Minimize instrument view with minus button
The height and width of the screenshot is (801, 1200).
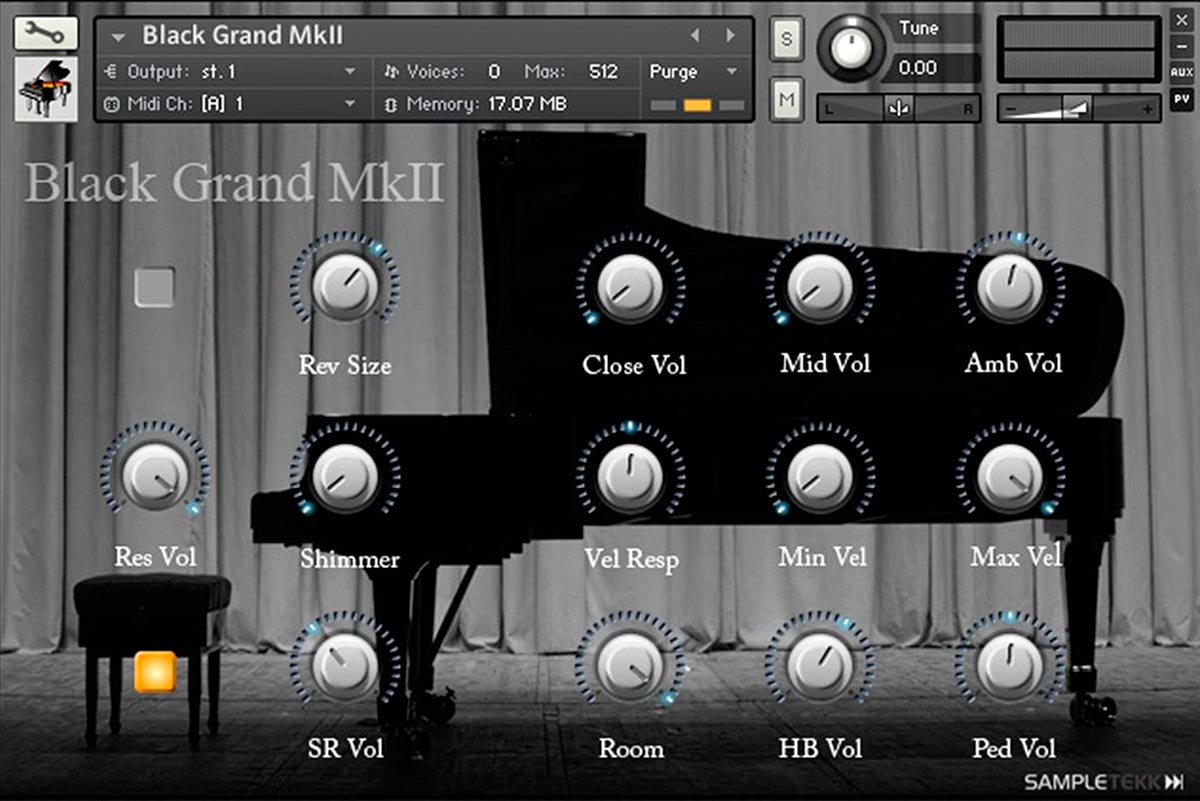click(1181, 45)
